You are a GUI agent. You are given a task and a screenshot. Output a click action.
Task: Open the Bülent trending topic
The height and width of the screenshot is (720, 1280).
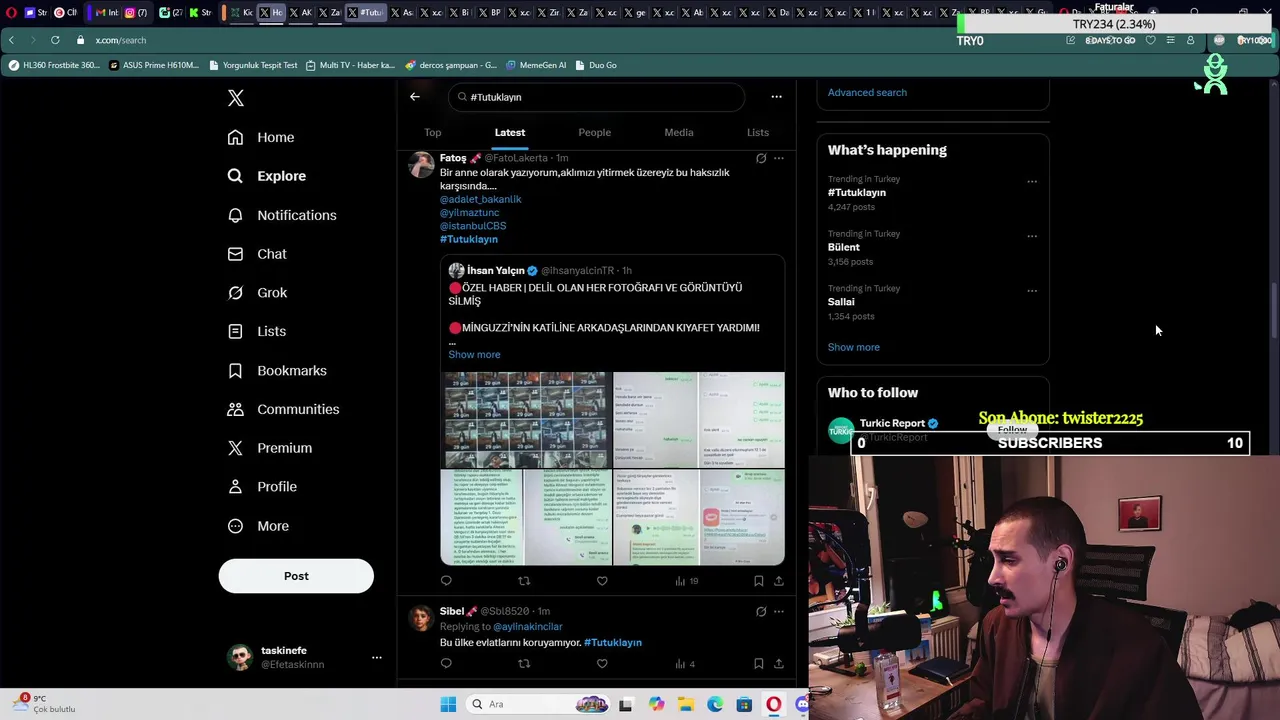[x=844, y=247]
